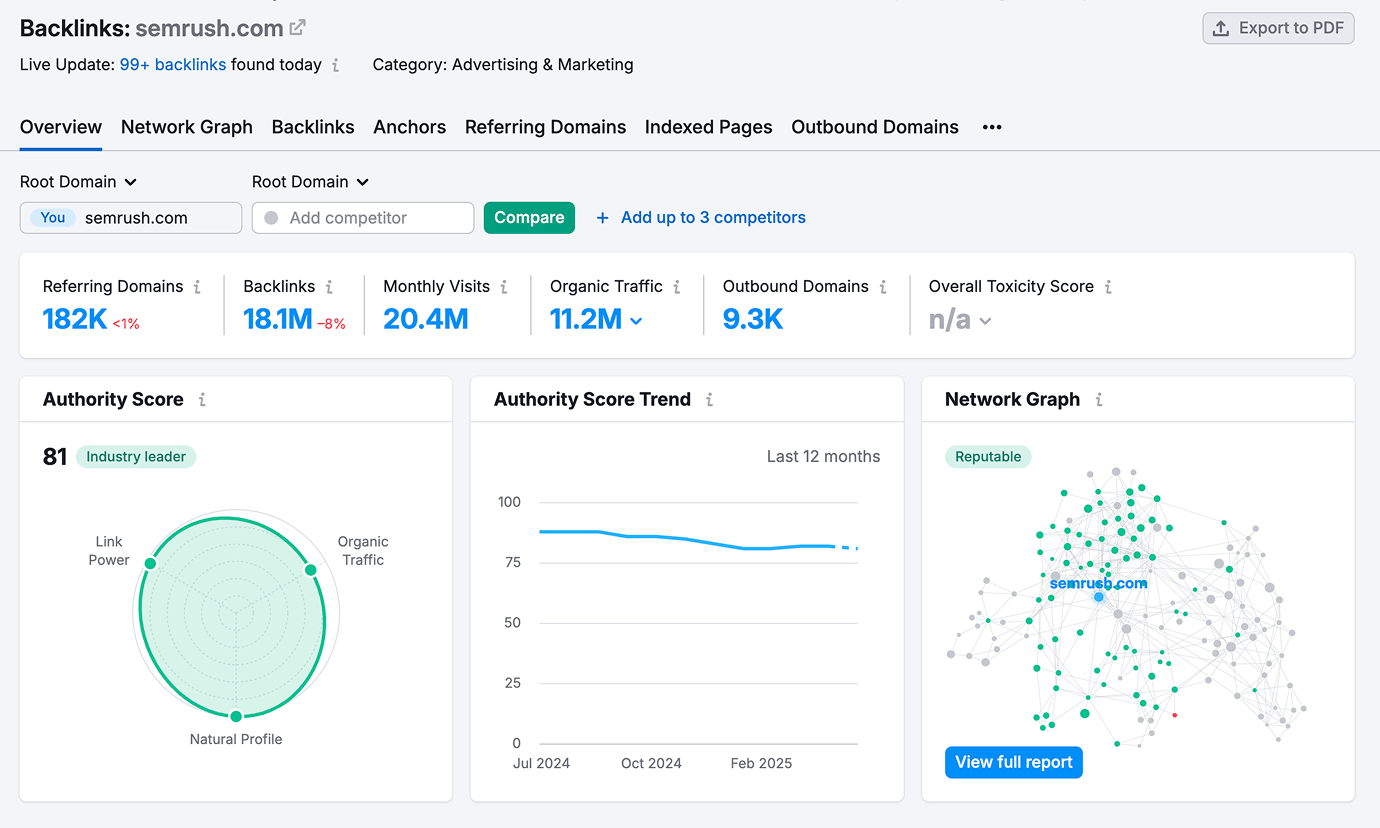This screenshot has height=828, width=1380.
Task: Open the Indexed Pages tab
Action: [708, 127]
